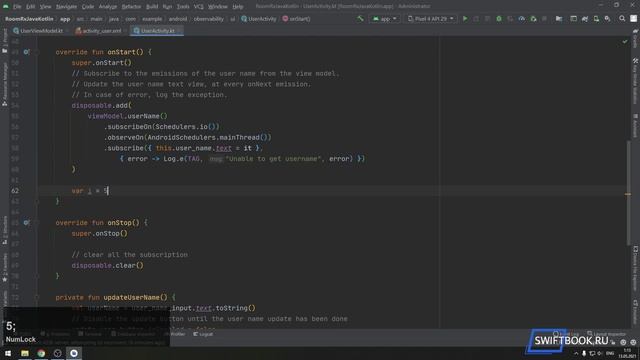
Task: Click the green inspection checkmark in editor
Action: point(625,42)
